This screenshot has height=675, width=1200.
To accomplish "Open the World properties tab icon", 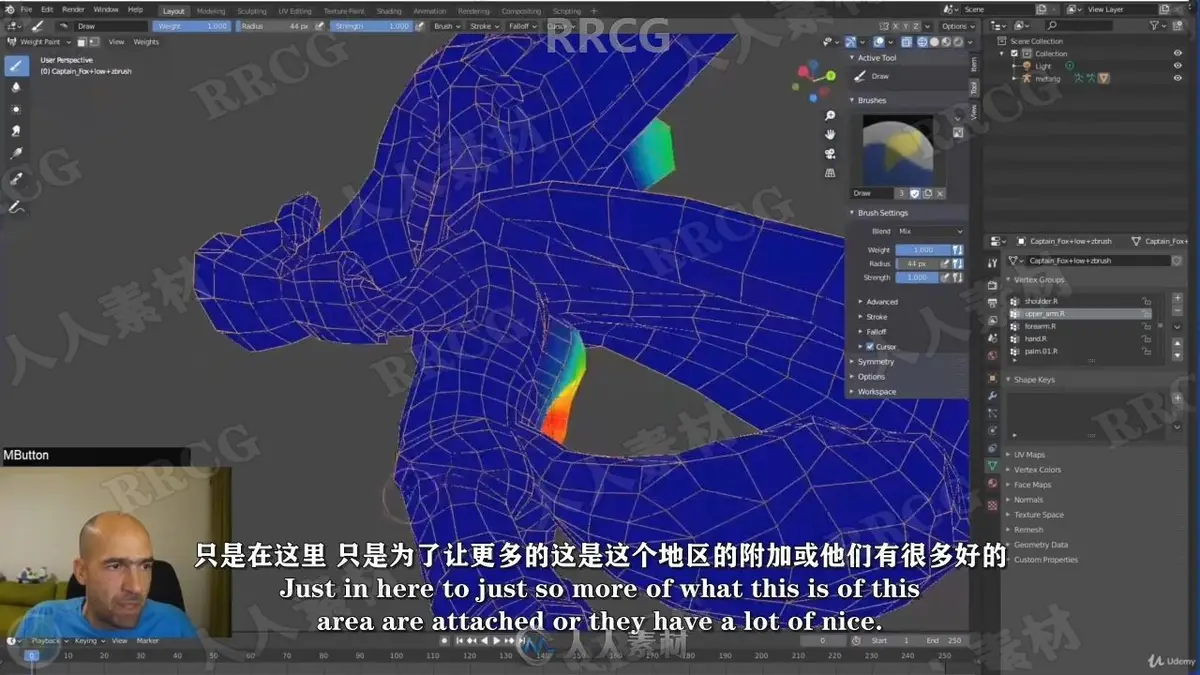I will tap(992, 355).
